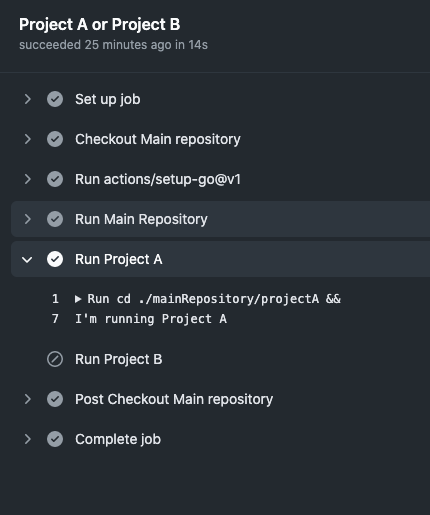Click log line number 1

55,299
